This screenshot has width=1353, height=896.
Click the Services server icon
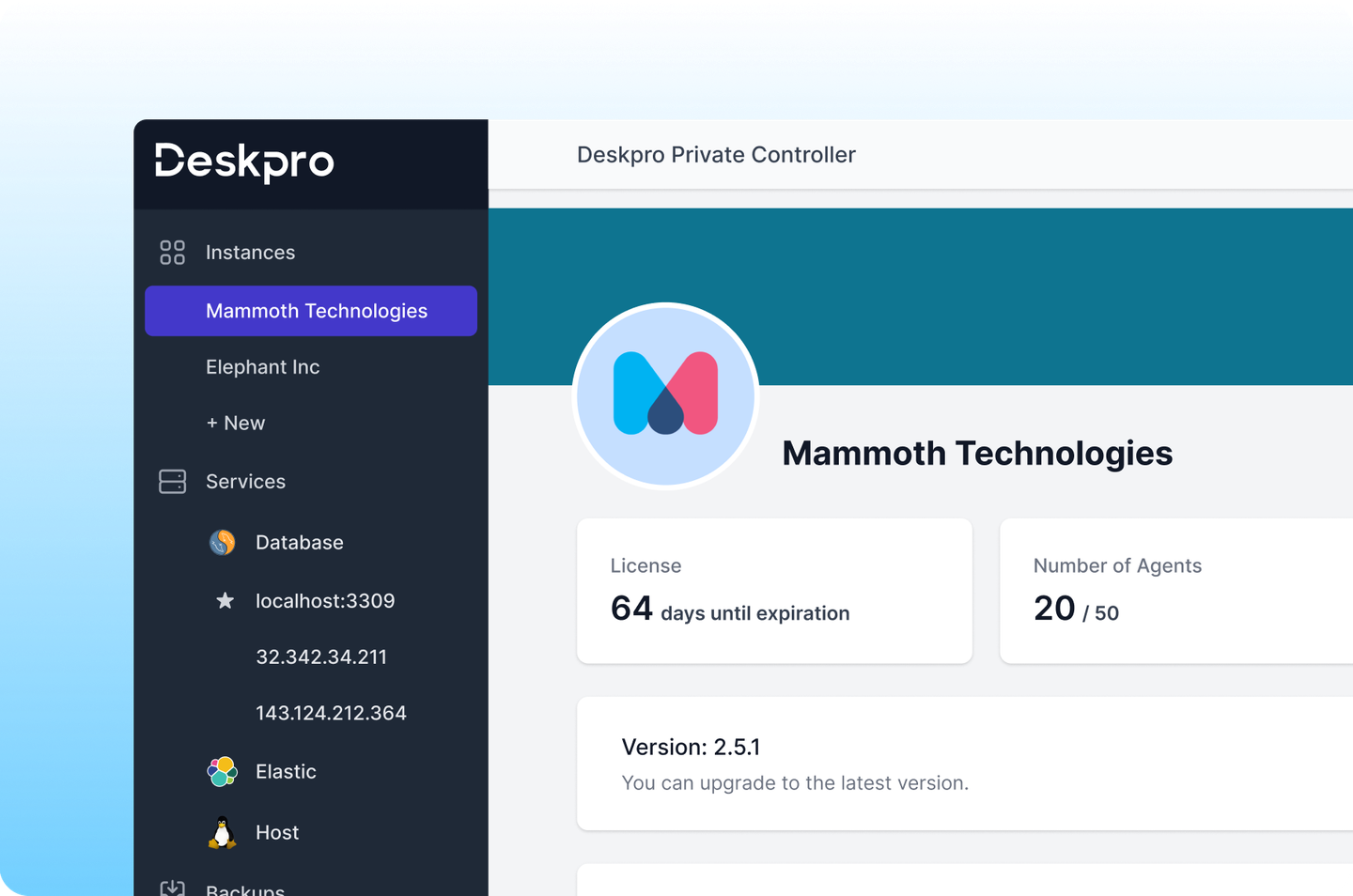(172, 481)
